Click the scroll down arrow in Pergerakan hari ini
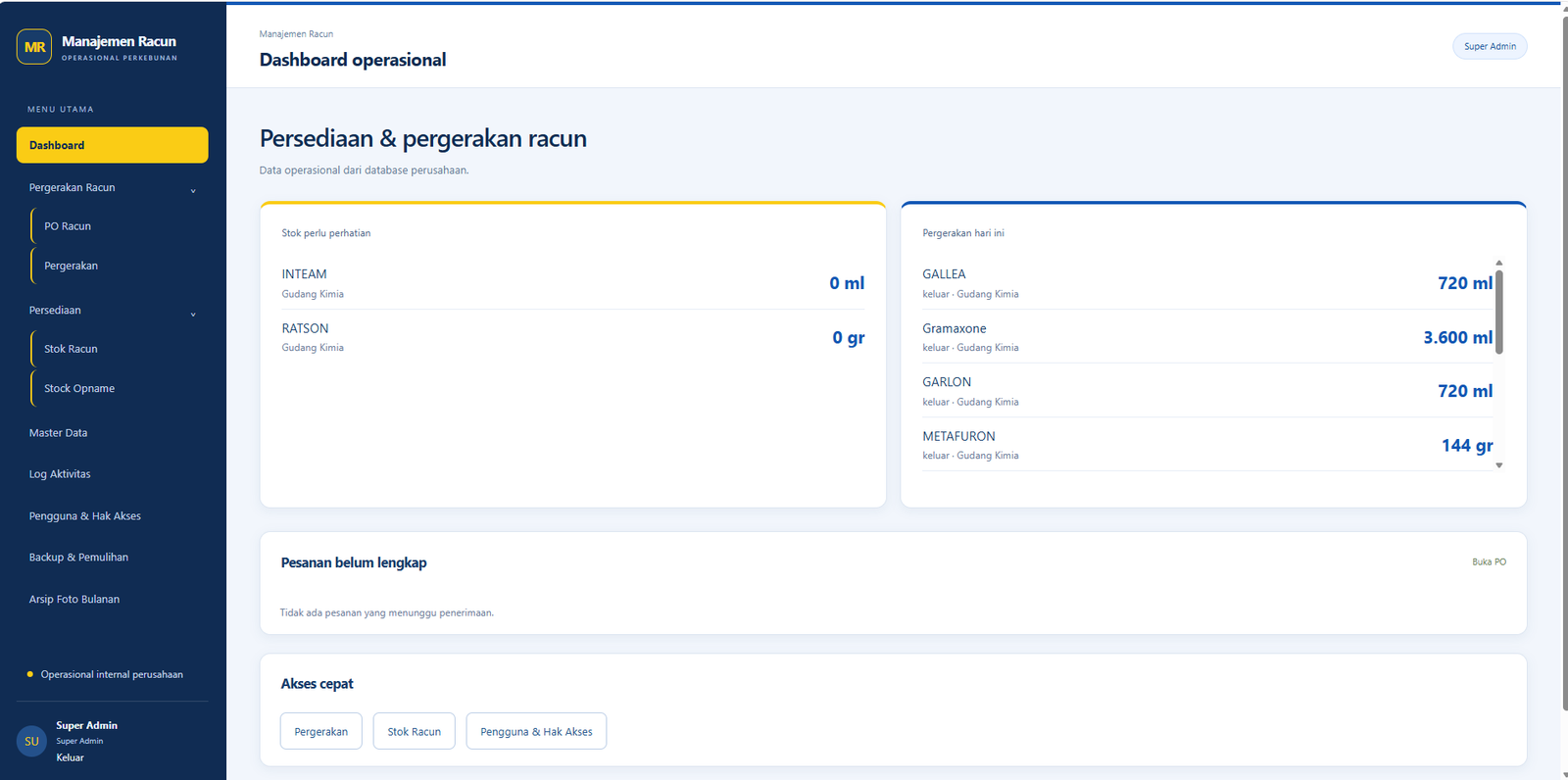Image resolution: width=1568 pixels, height=780 pixels. tap(1499, 465)
